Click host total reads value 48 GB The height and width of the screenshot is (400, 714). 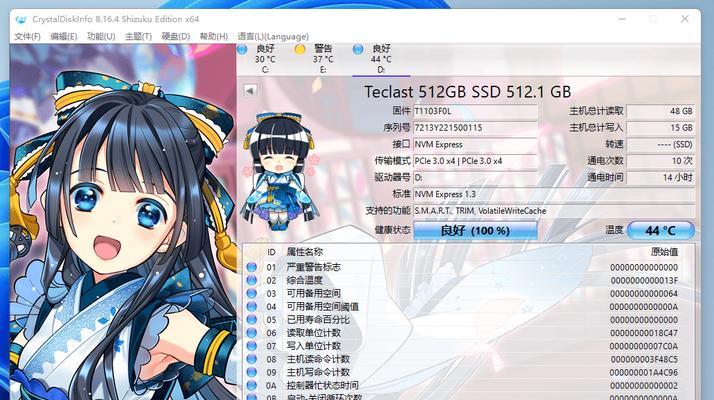point(661,111)
